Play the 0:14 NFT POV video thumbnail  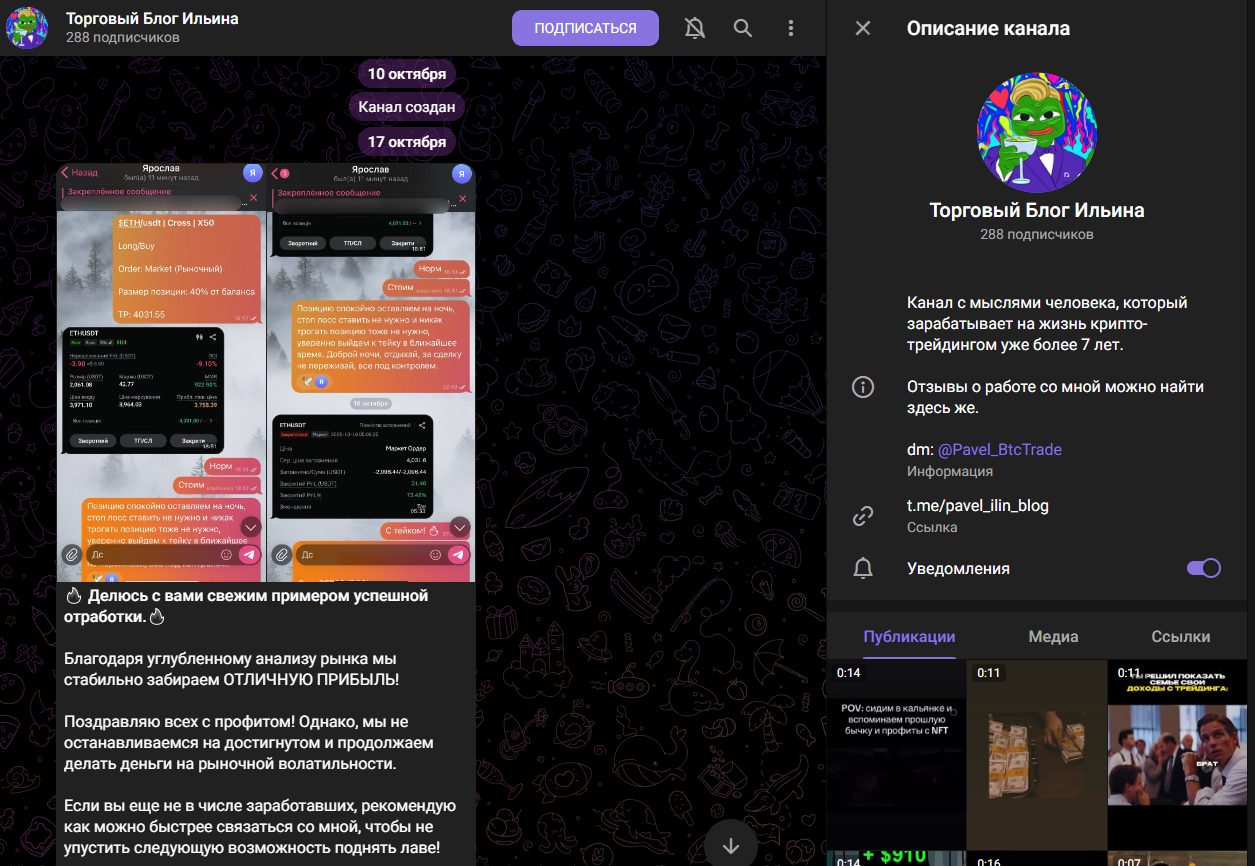point(896,755)
